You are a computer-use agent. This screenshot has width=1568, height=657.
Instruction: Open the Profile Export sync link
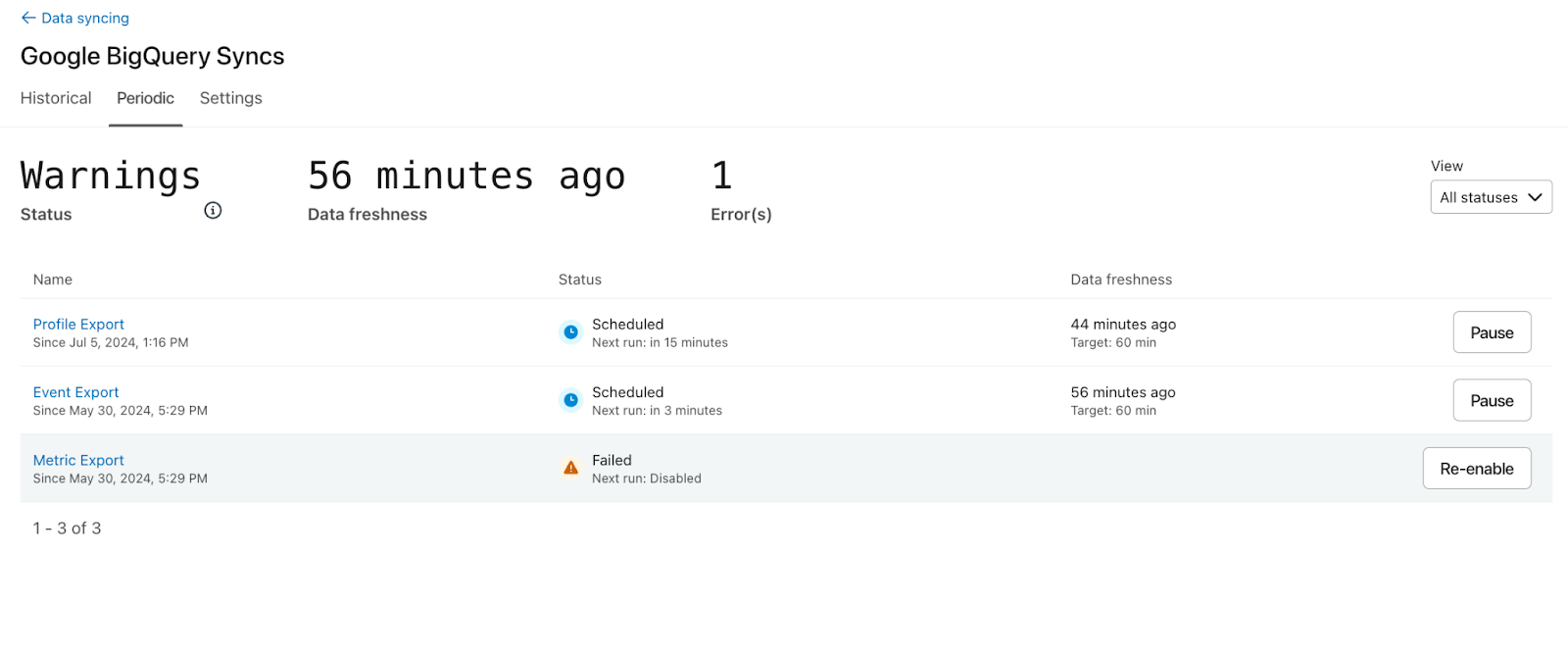pyautogui.click(x=78, y=325)
